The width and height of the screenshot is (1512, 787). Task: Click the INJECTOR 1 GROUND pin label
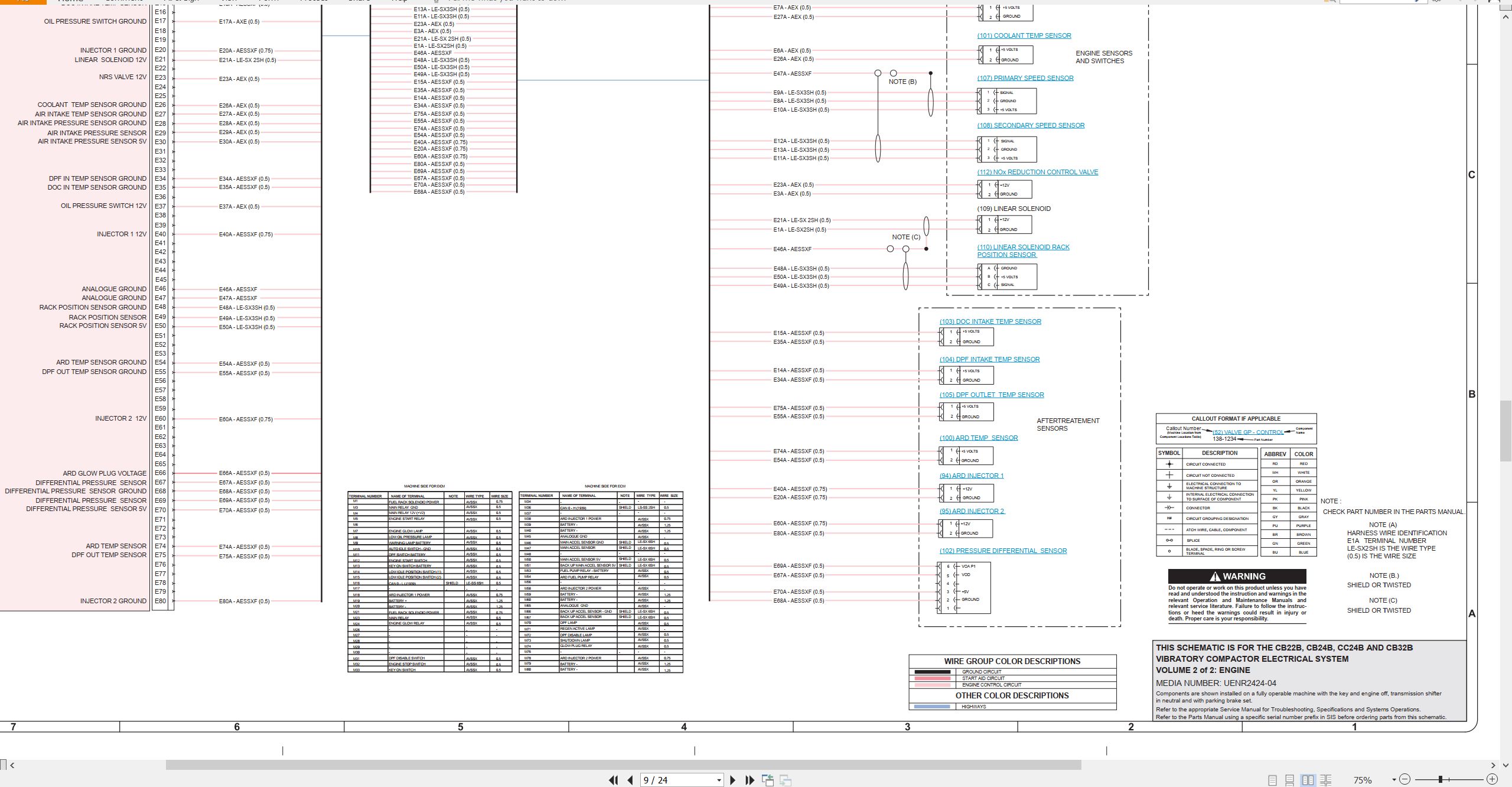[x=113, y=50]
